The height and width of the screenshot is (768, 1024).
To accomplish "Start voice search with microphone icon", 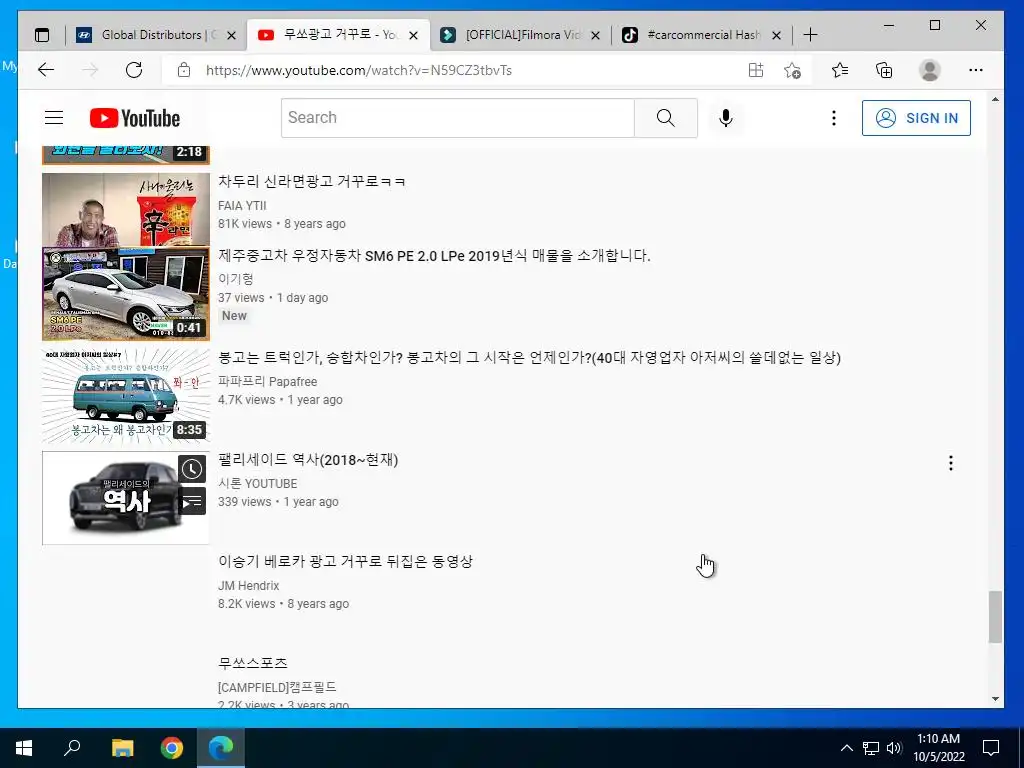I will click(x=726, y=118).
